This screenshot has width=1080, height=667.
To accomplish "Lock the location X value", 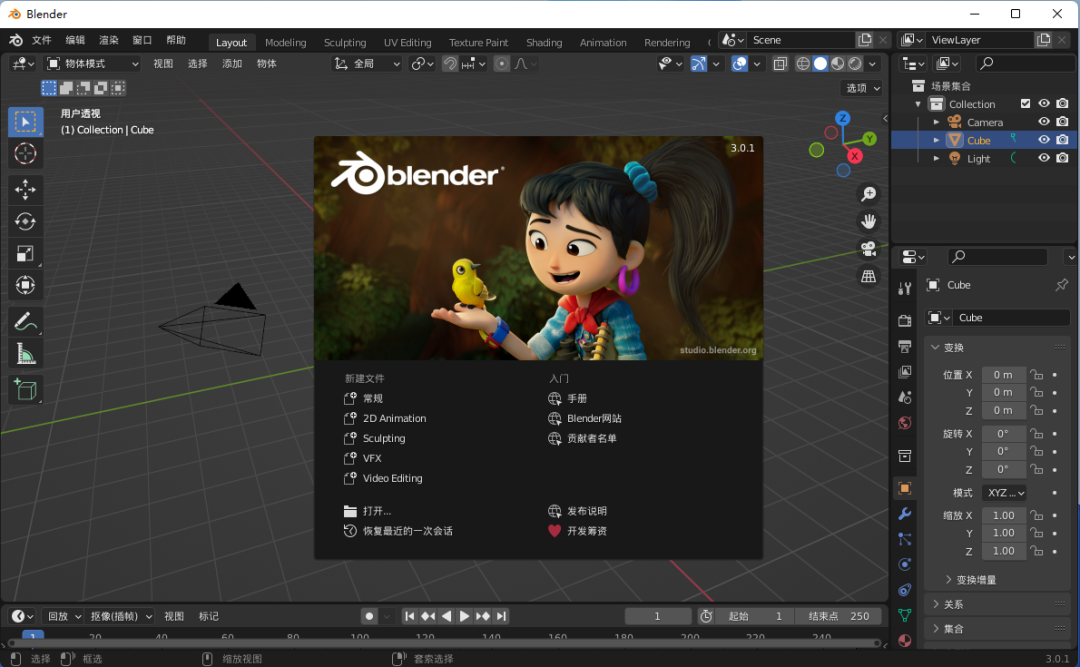I will point(1037,375).
